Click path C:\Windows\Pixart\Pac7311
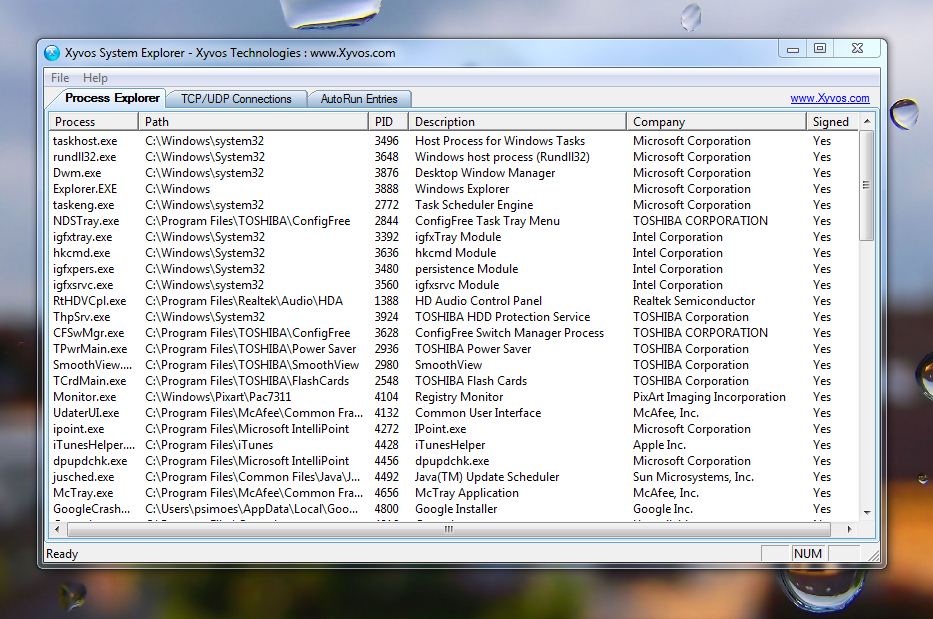933x619 pixels. (218, 397)
